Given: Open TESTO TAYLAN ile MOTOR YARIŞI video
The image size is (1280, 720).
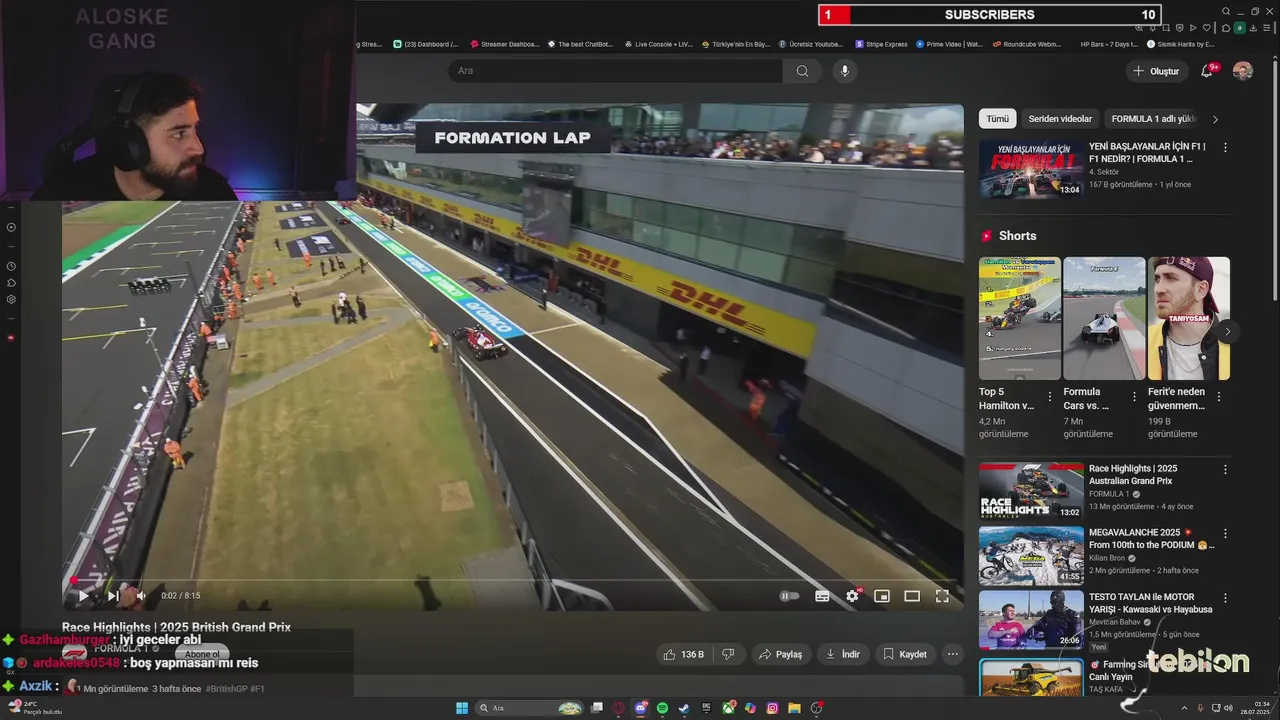Looking at the screenshot, I should [x=1031, y=619].
